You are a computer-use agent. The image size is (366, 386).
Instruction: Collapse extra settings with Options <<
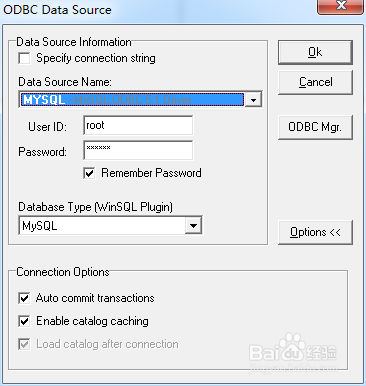pyautogui.click(x=315, y=232)
